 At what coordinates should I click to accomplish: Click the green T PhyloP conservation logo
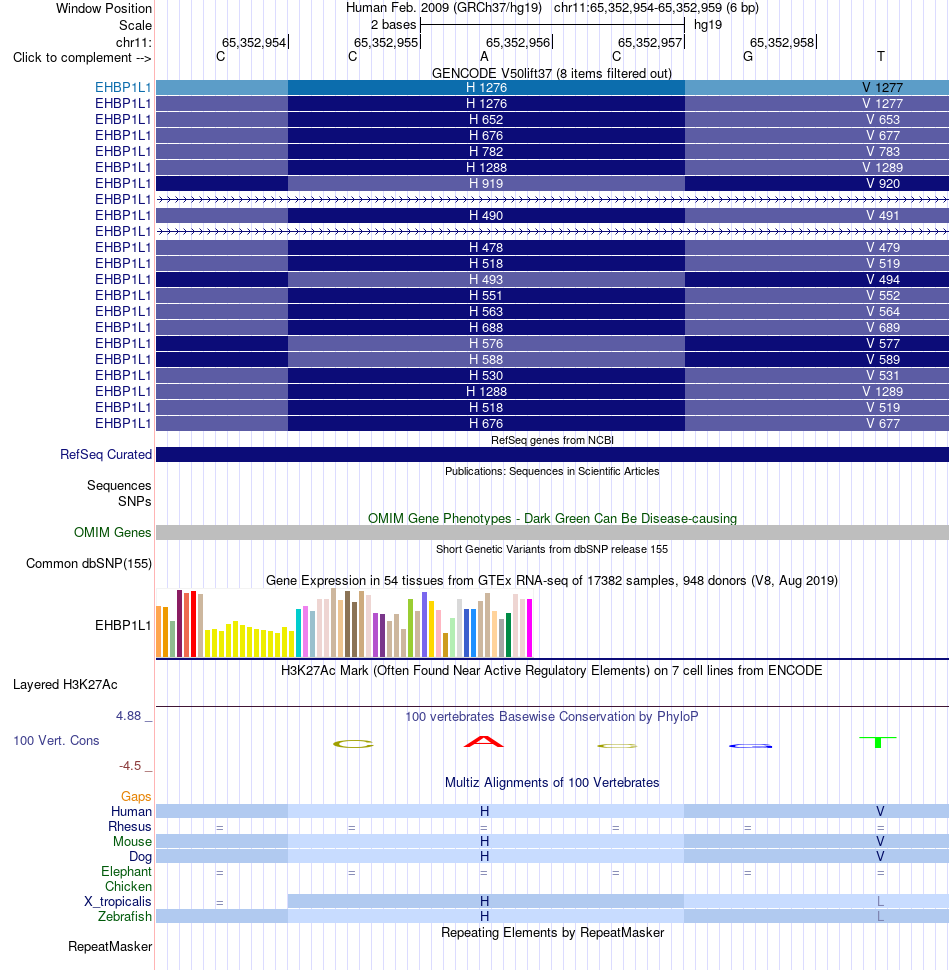pyautogui.click(x=878, y=742)
